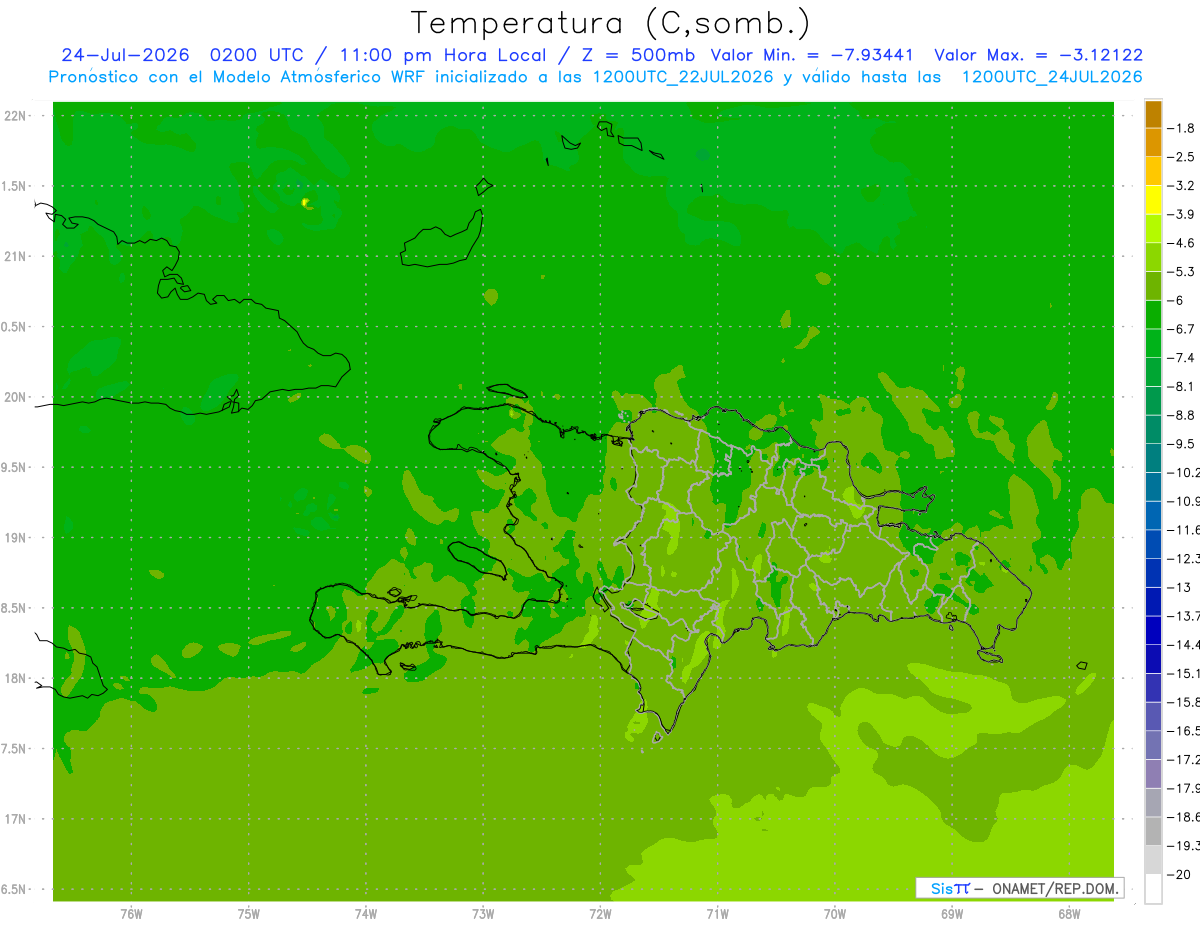Click the "-8.8" color scale value

tap(1181, 415)
